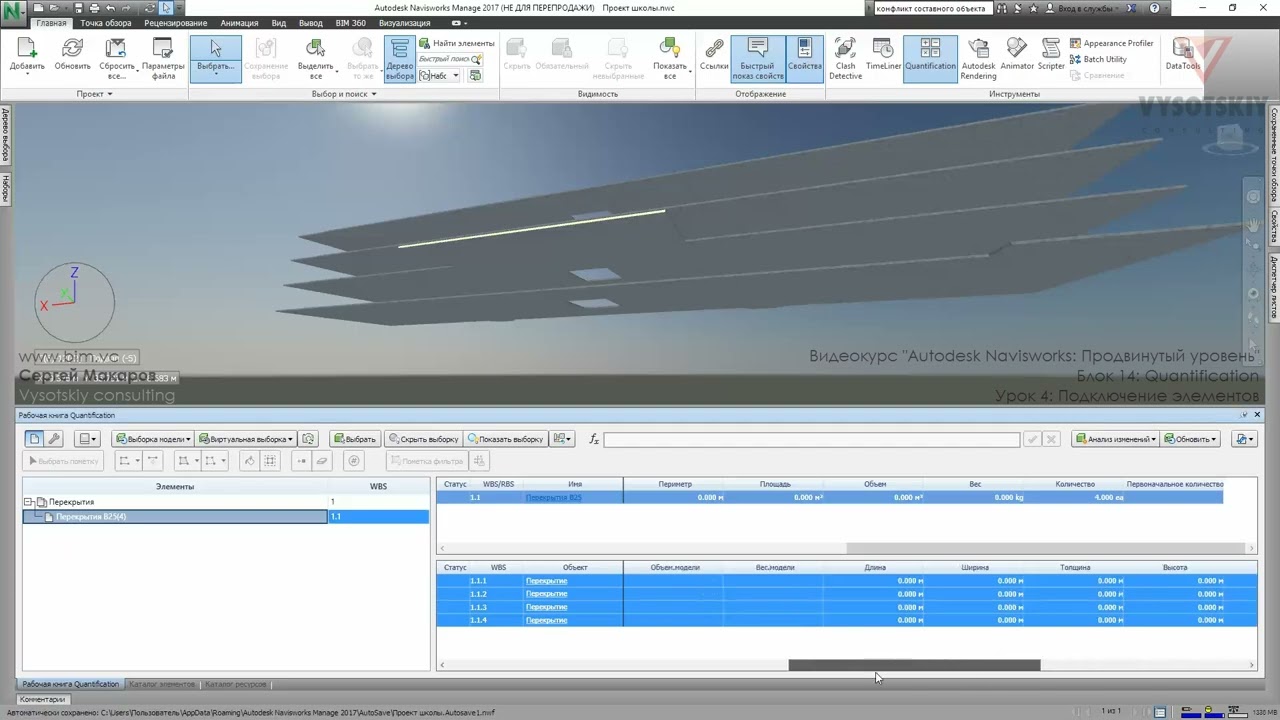
Task: Click the Navisworks application menu button
Action: (x=14, y=15)
